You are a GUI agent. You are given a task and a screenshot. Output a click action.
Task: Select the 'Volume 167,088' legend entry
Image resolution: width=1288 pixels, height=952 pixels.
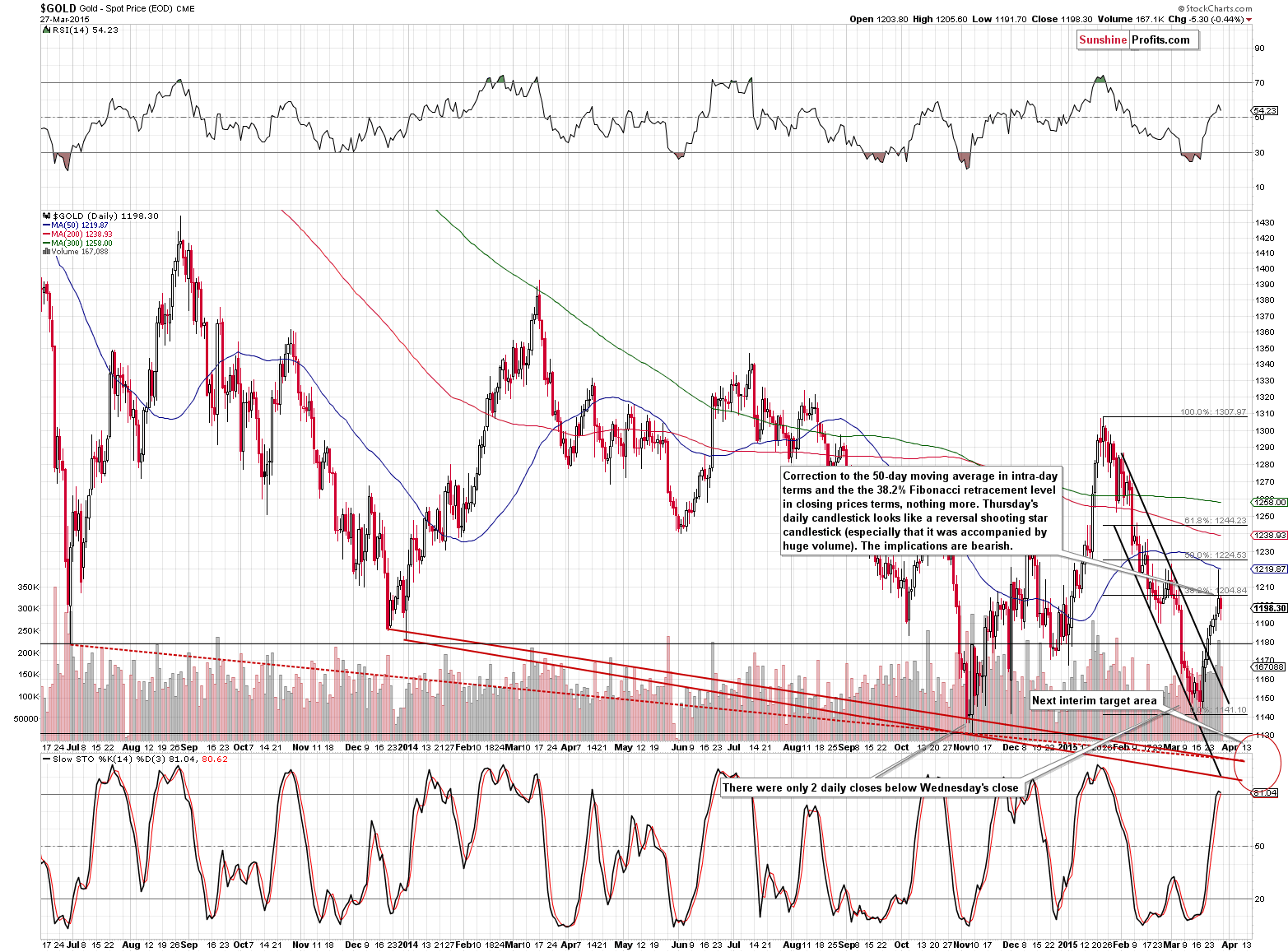tap(77, 252)
